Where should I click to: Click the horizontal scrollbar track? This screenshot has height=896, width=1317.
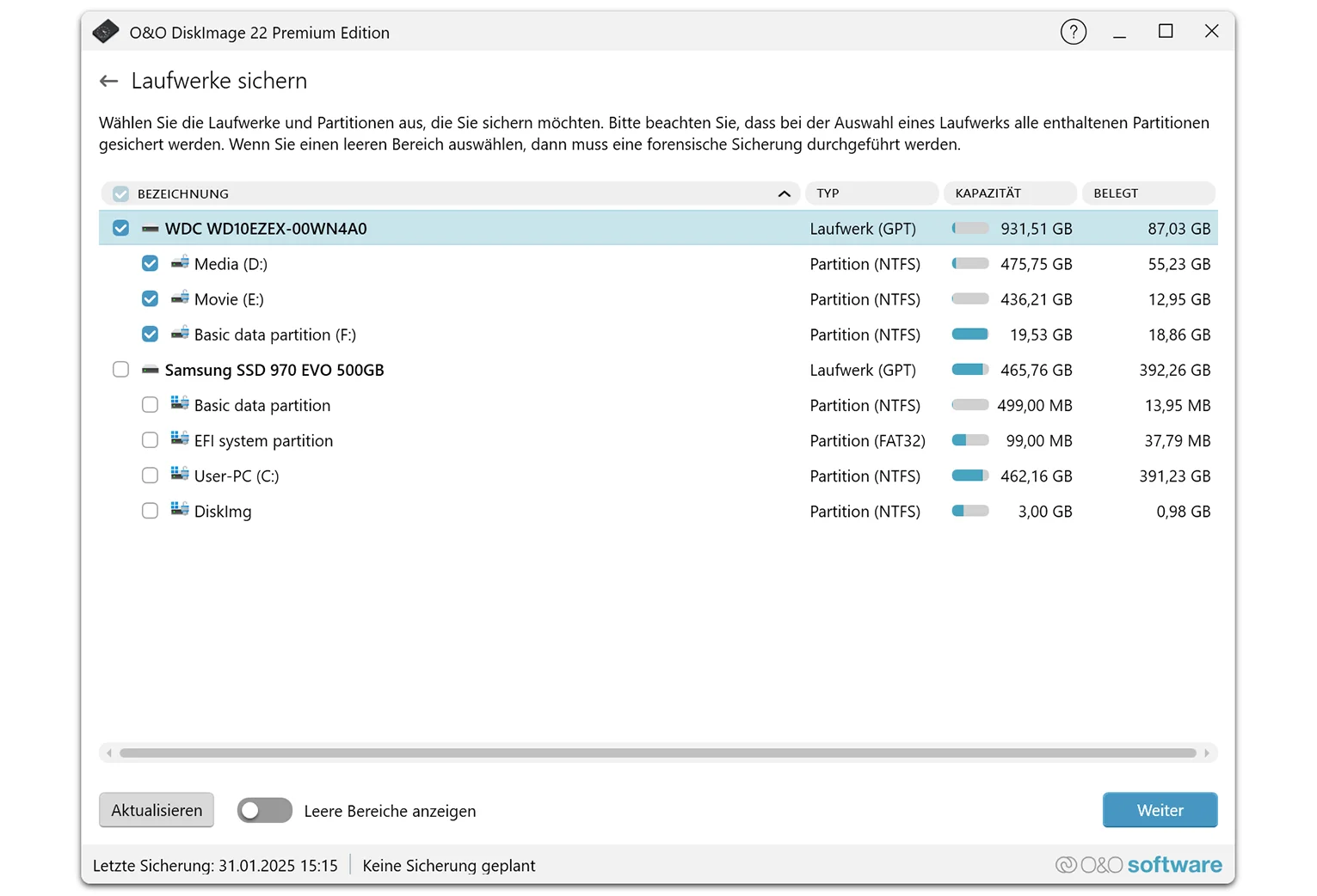[658, 753]
